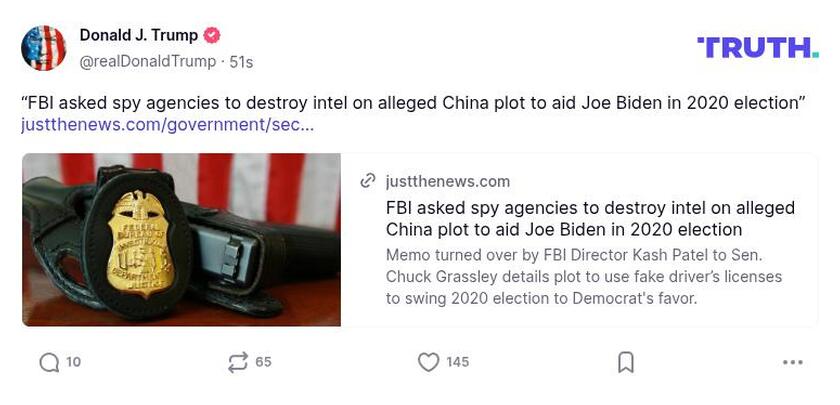
Task: Click the reply count of 10
Action: 74,362
